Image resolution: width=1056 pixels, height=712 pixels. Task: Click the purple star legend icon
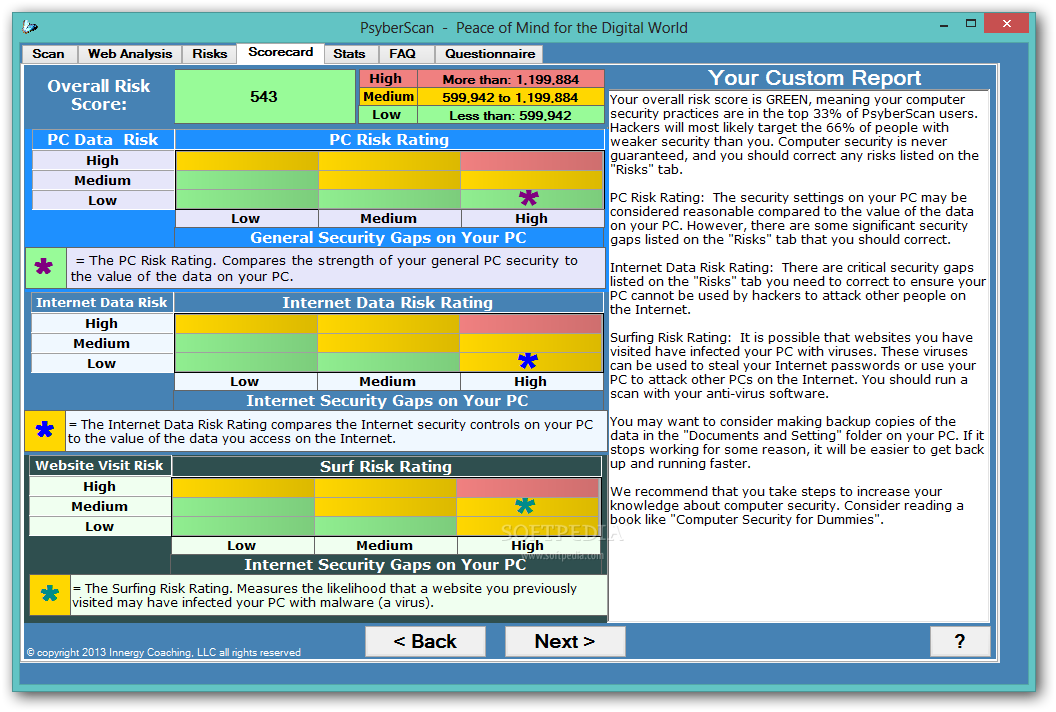pyautogui.click(x=44, y=267)
